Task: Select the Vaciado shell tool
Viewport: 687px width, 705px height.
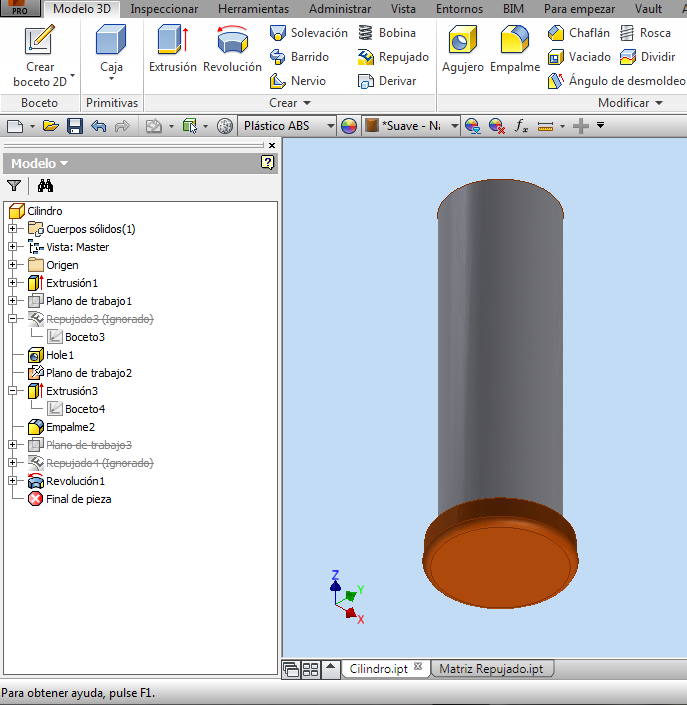Action: tap(579, 57)
